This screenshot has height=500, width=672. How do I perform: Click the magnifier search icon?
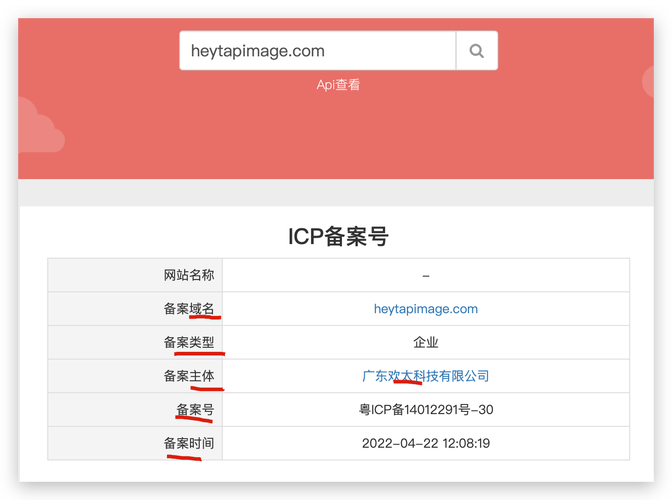pyautogui.click(x=476, y=51)
